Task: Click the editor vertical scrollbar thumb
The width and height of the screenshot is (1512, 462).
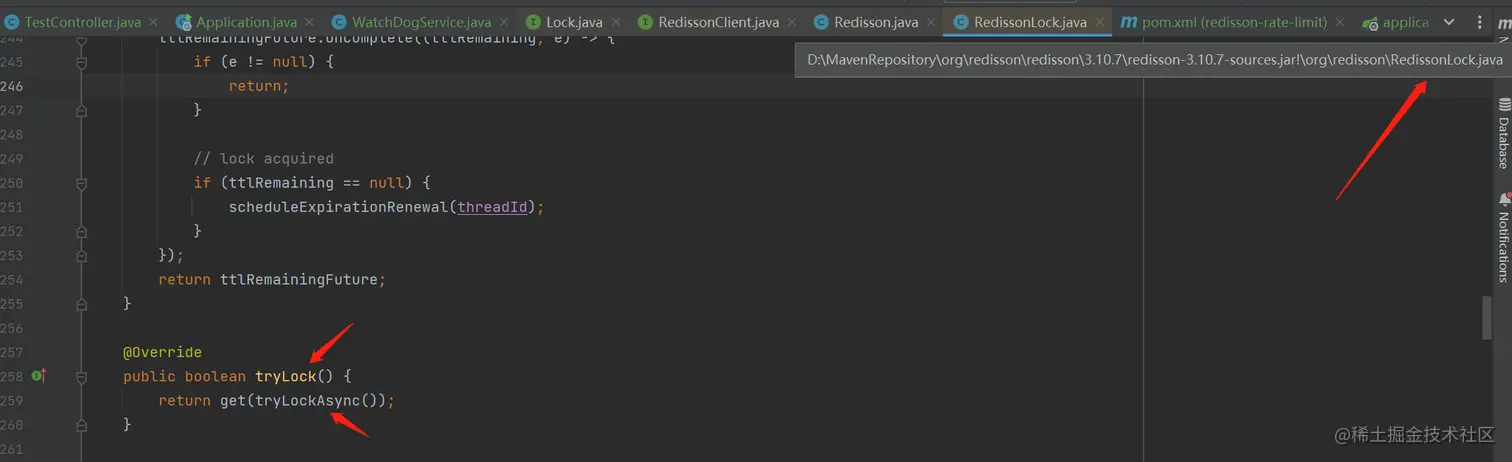Action: (x=1486, y=319)
